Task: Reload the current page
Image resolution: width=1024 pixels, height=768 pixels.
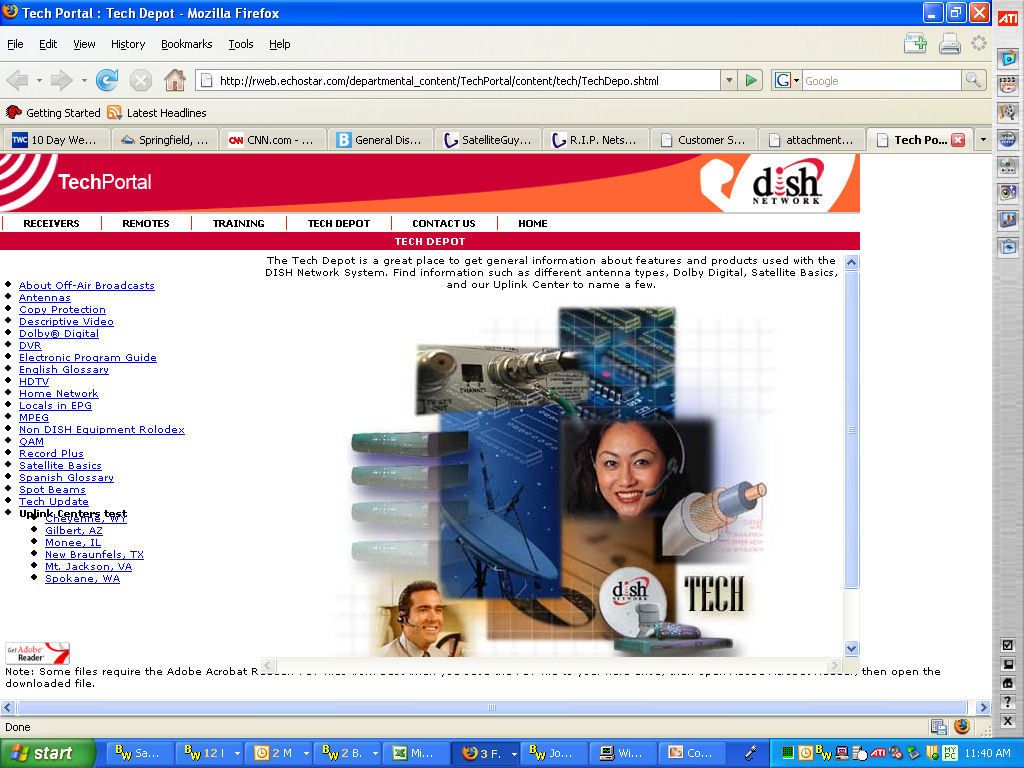Action: (106, 80)
